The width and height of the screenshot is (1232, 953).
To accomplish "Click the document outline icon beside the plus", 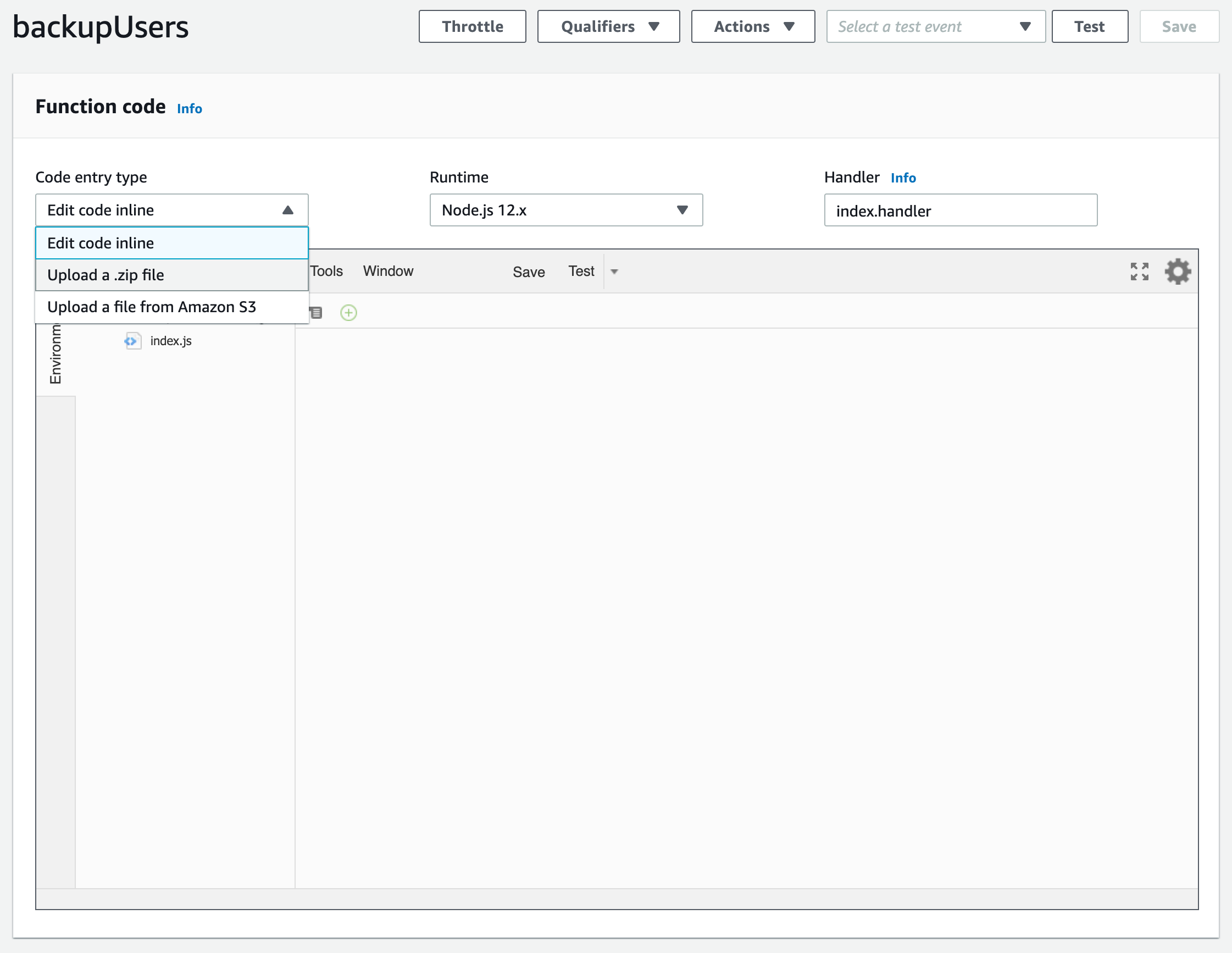I will tap(315, 312).
